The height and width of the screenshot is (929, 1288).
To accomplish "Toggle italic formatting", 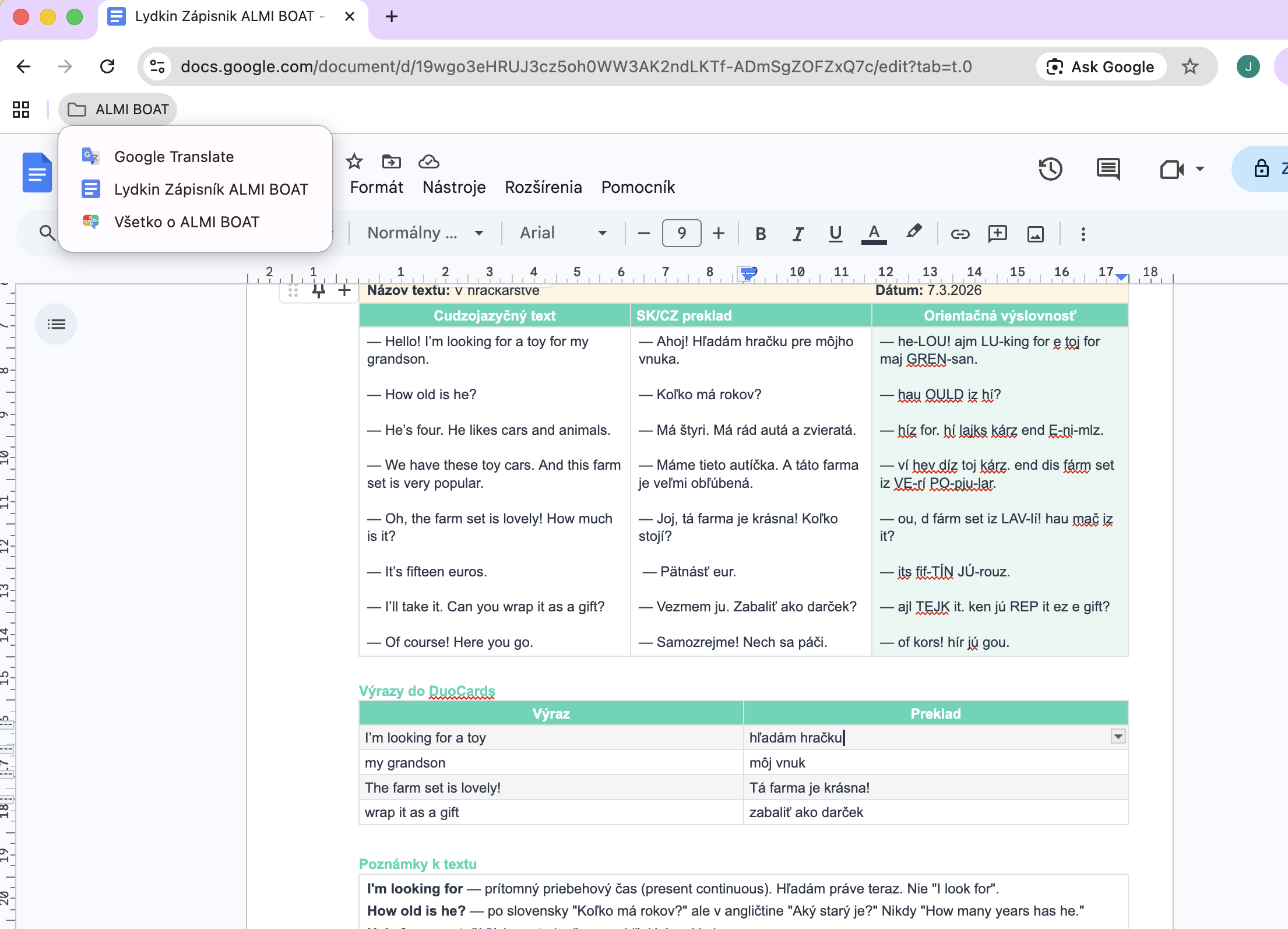I will point(798,234).
